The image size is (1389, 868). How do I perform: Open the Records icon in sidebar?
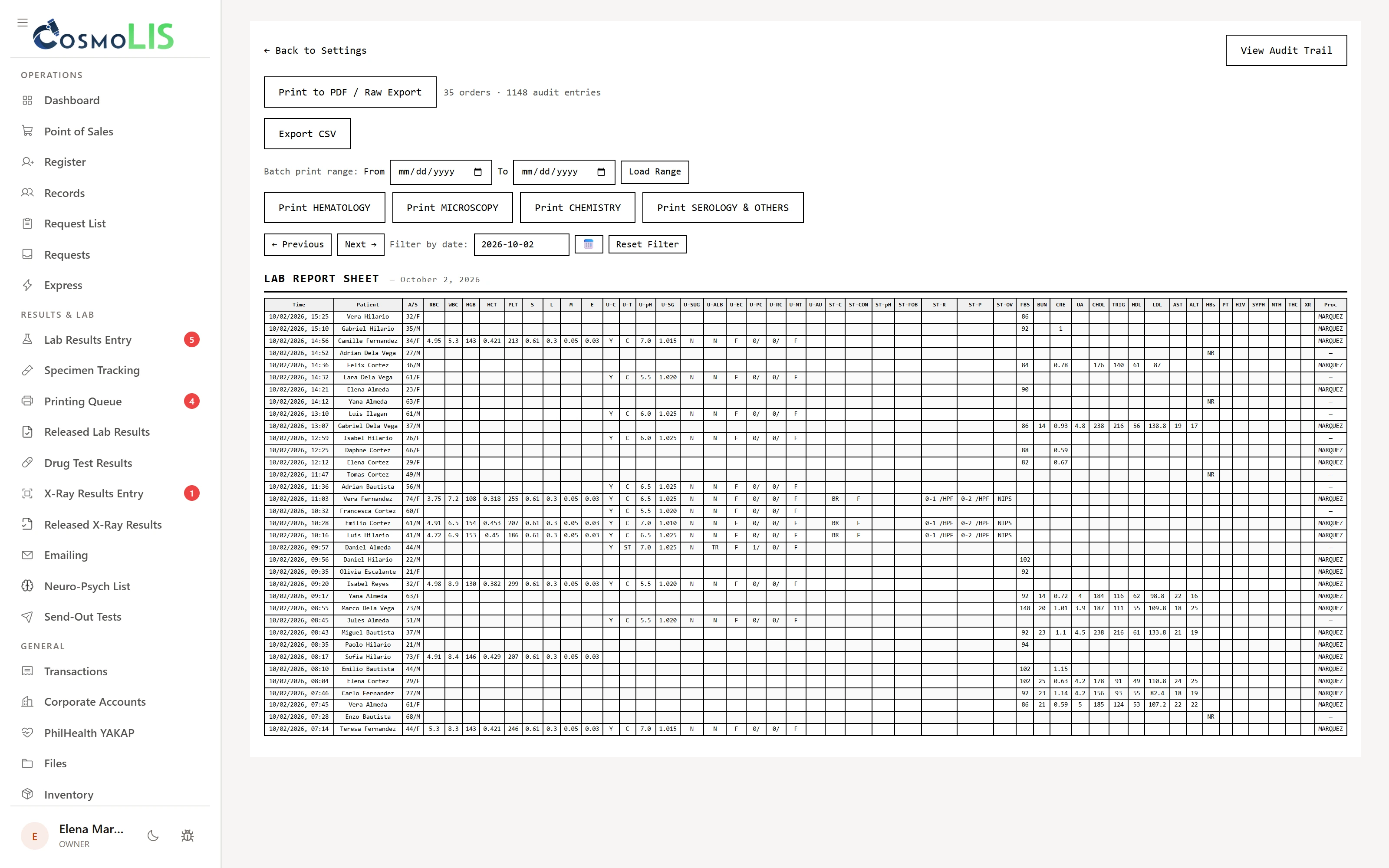[x=27, y=193]
